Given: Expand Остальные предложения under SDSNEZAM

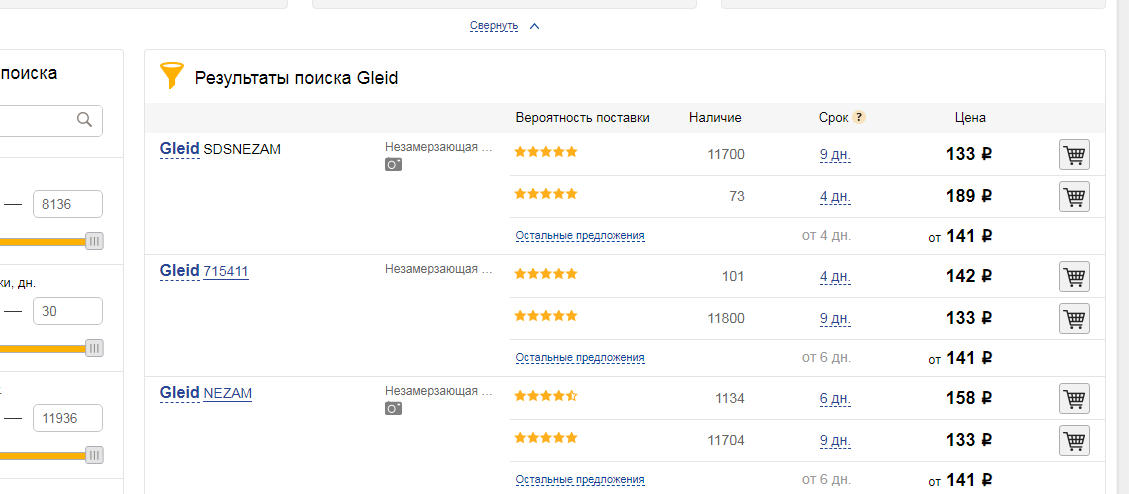Looking at the screenshot, I should pos(580,235).
